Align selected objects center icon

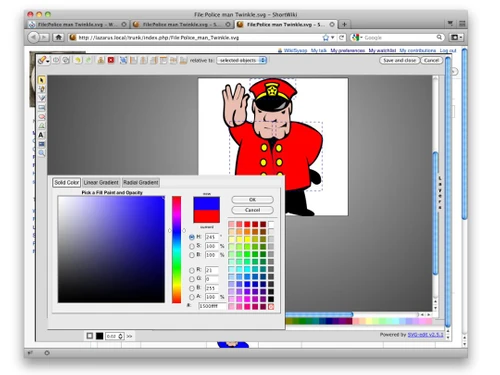[x=143, y=60]
